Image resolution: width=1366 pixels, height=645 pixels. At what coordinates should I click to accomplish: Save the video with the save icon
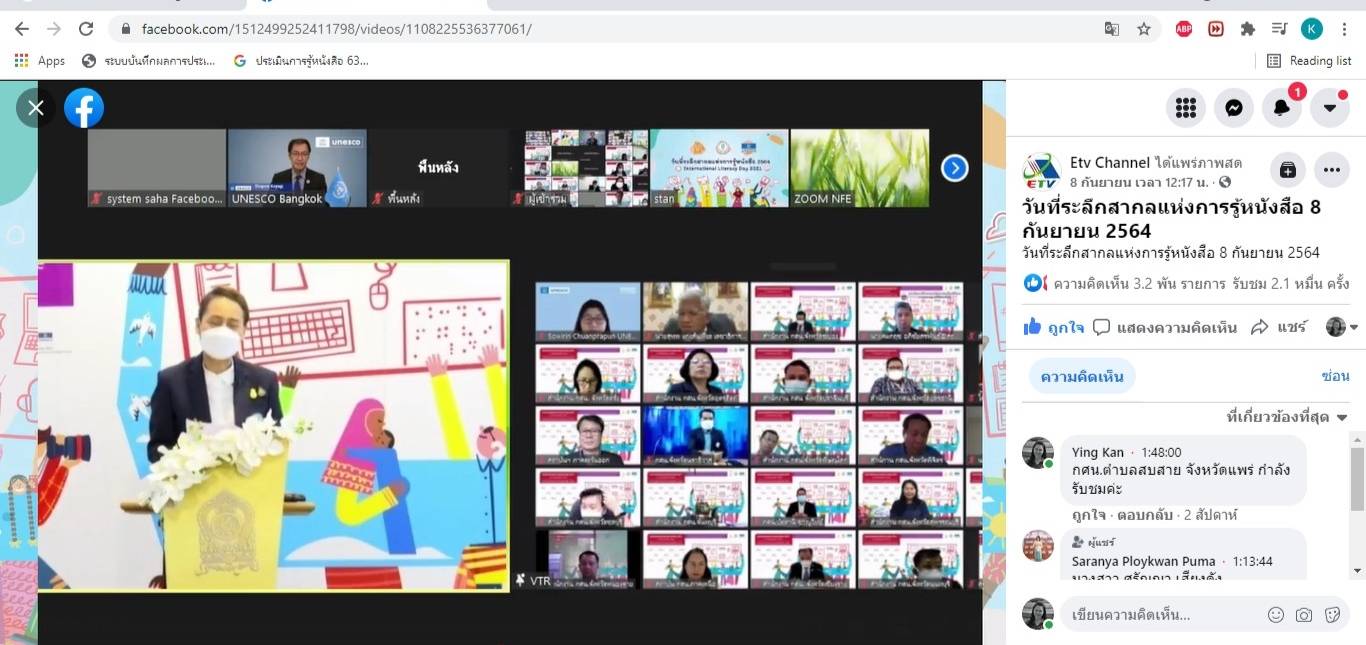point(1287,170)
